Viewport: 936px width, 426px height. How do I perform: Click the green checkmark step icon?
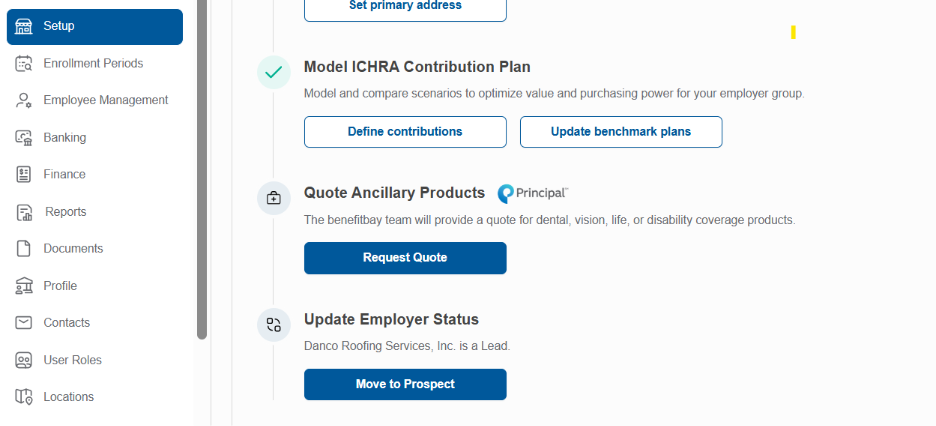(273, 72)
